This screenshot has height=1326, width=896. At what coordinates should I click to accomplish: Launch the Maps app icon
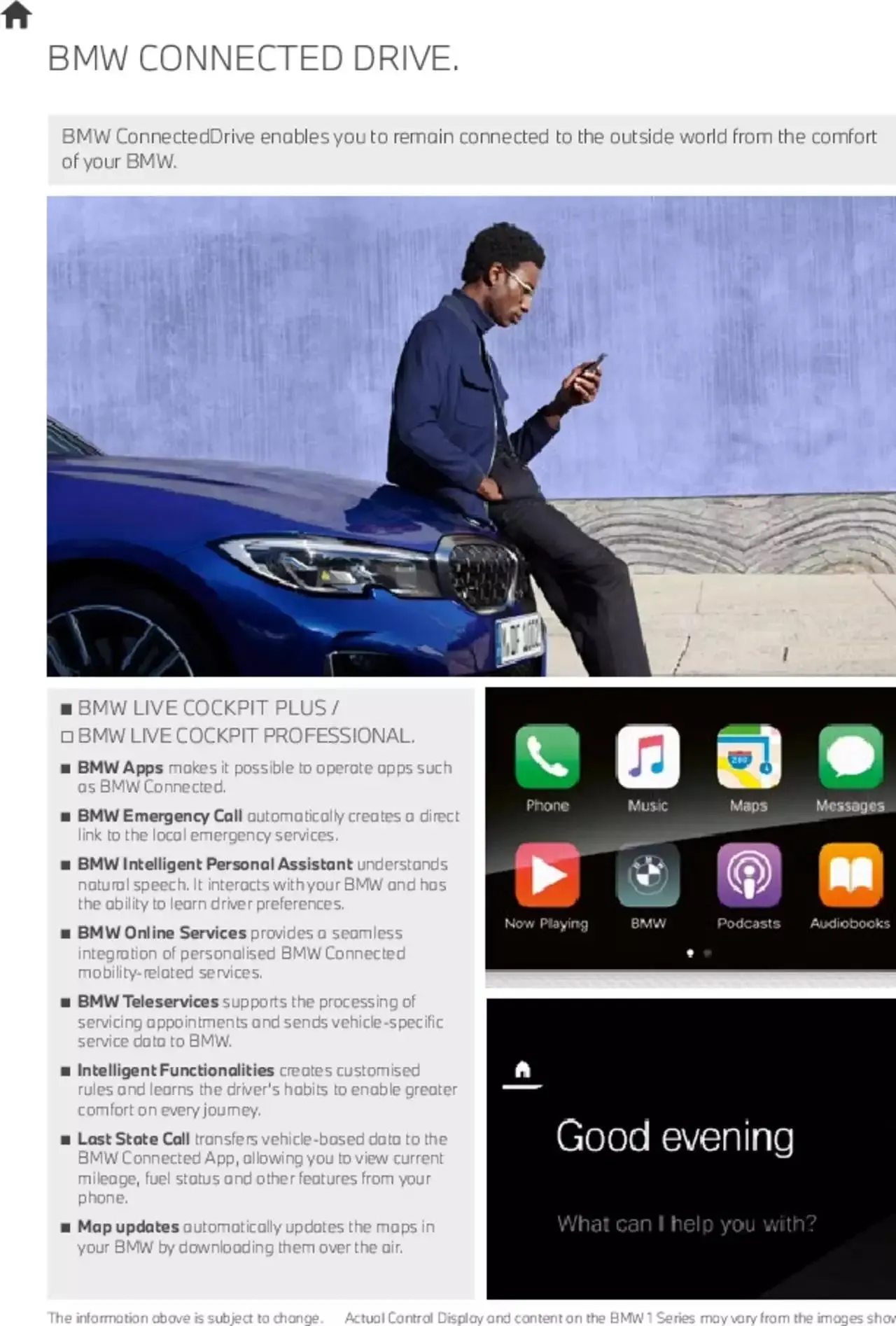tap(748, 757)
